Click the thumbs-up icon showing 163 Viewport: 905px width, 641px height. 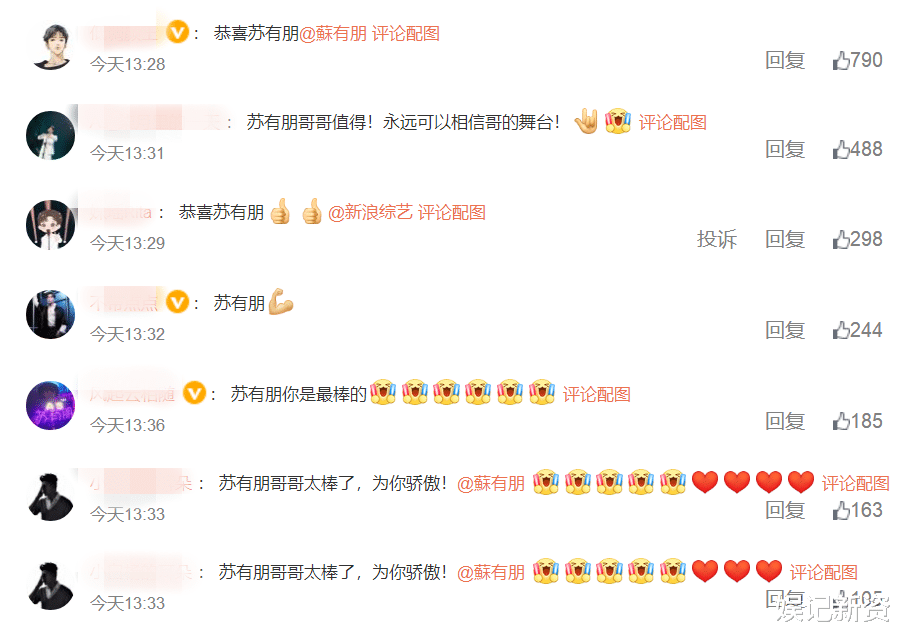click(841, 510)
